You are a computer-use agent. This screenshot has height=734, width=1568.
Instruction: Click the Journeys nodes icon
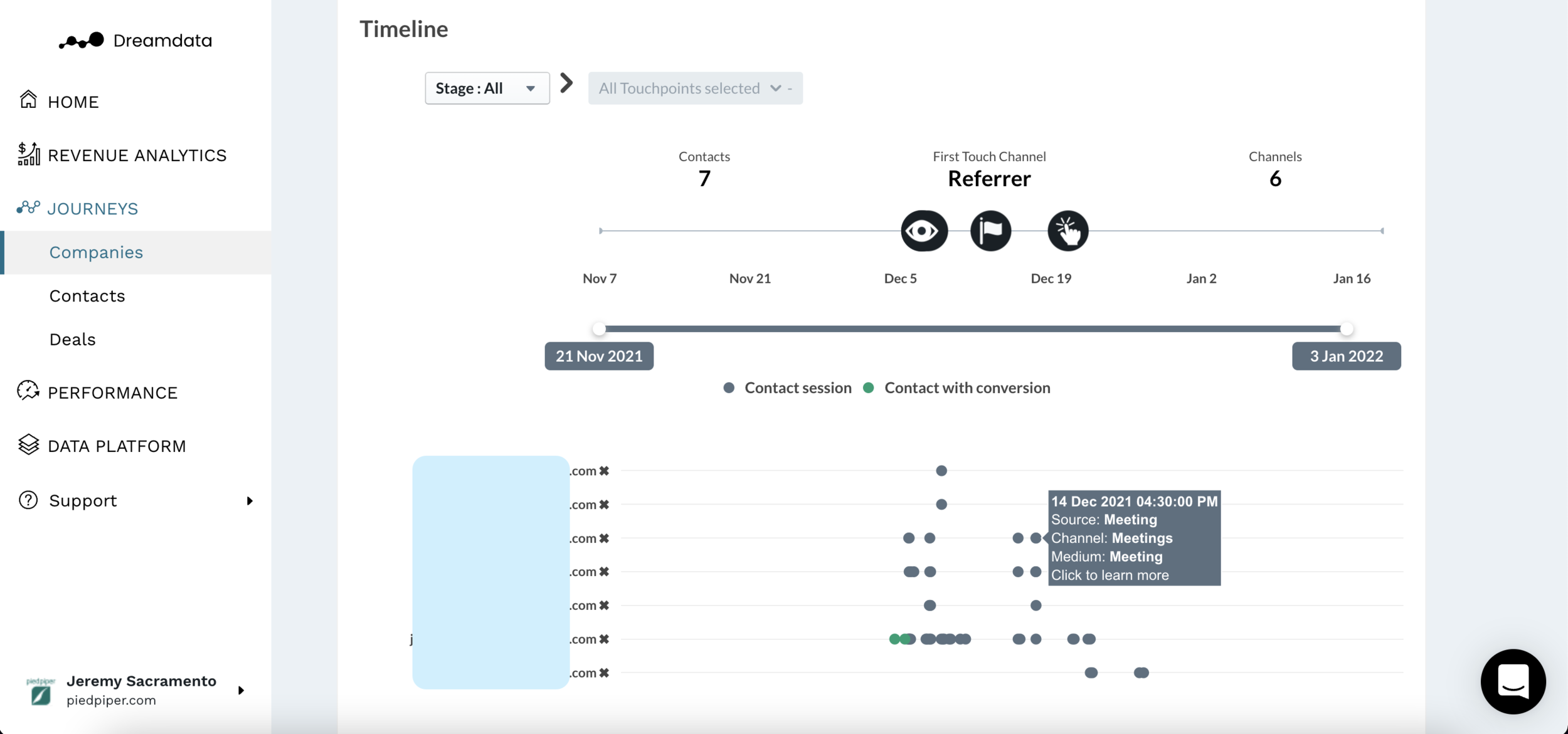pyautogui.click(x=28, y=207)
